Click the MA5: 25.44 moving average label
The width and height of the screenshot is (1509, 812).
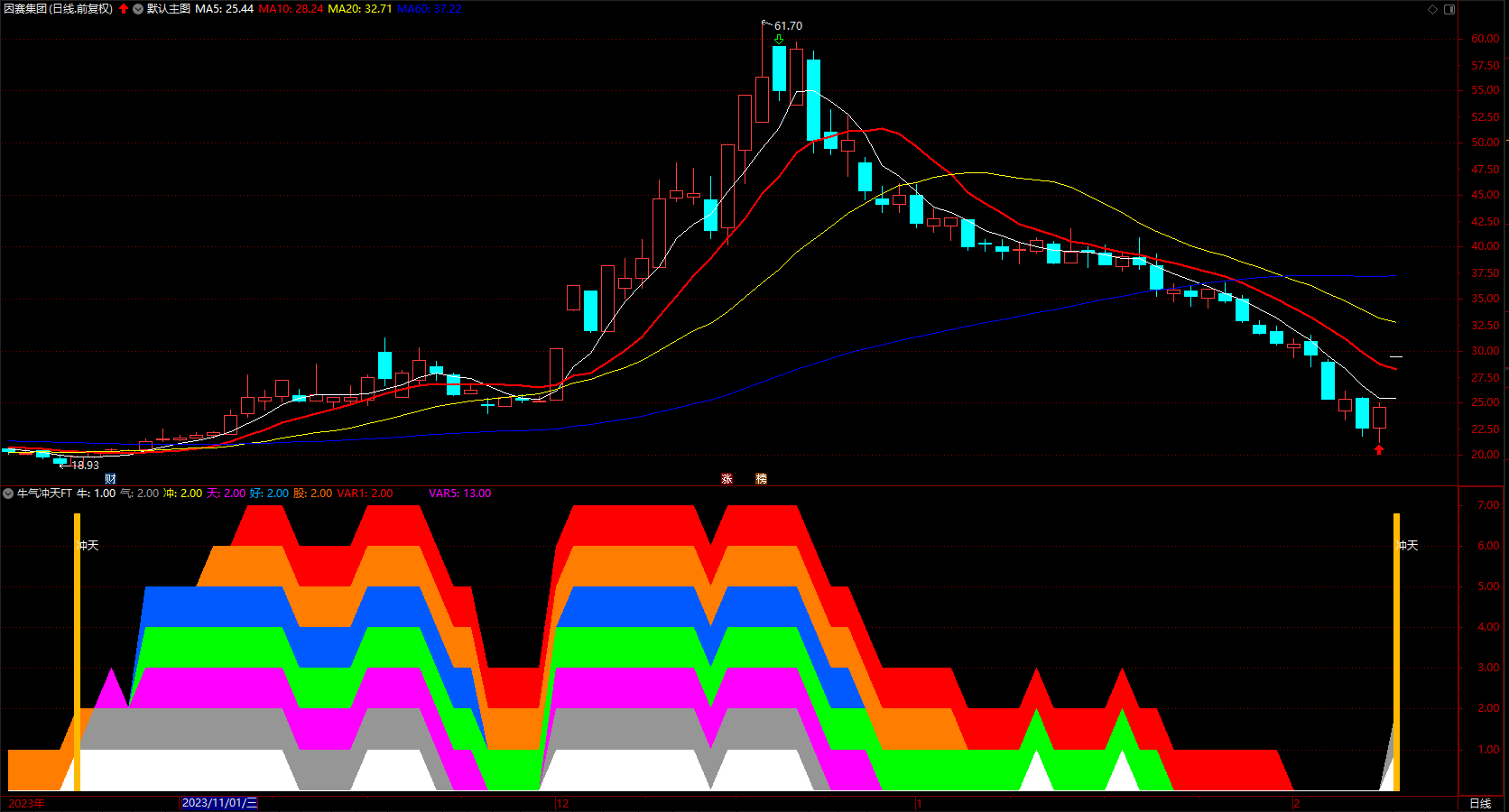pos(225,9)
